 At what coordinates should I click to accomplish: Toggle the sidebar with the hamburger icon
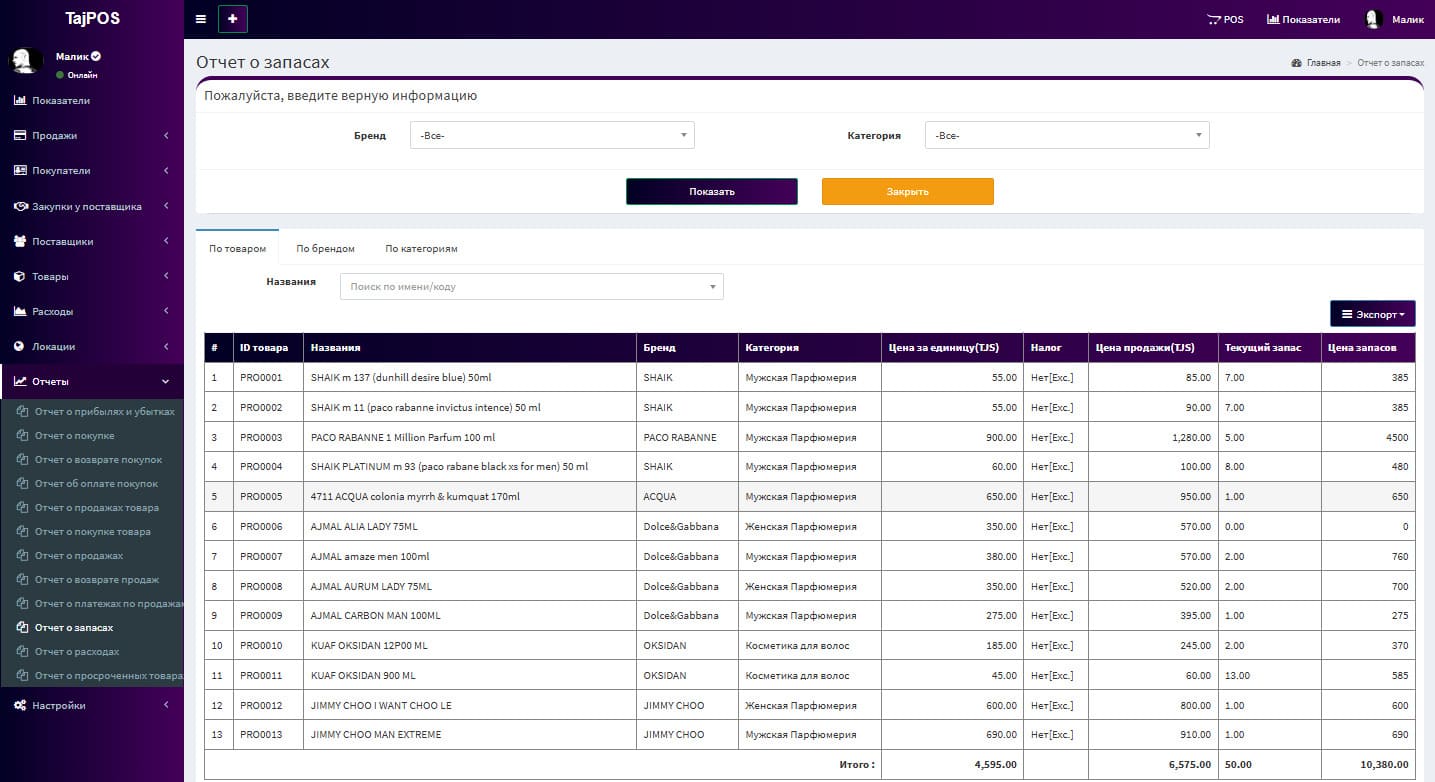(x=201, y=19)
